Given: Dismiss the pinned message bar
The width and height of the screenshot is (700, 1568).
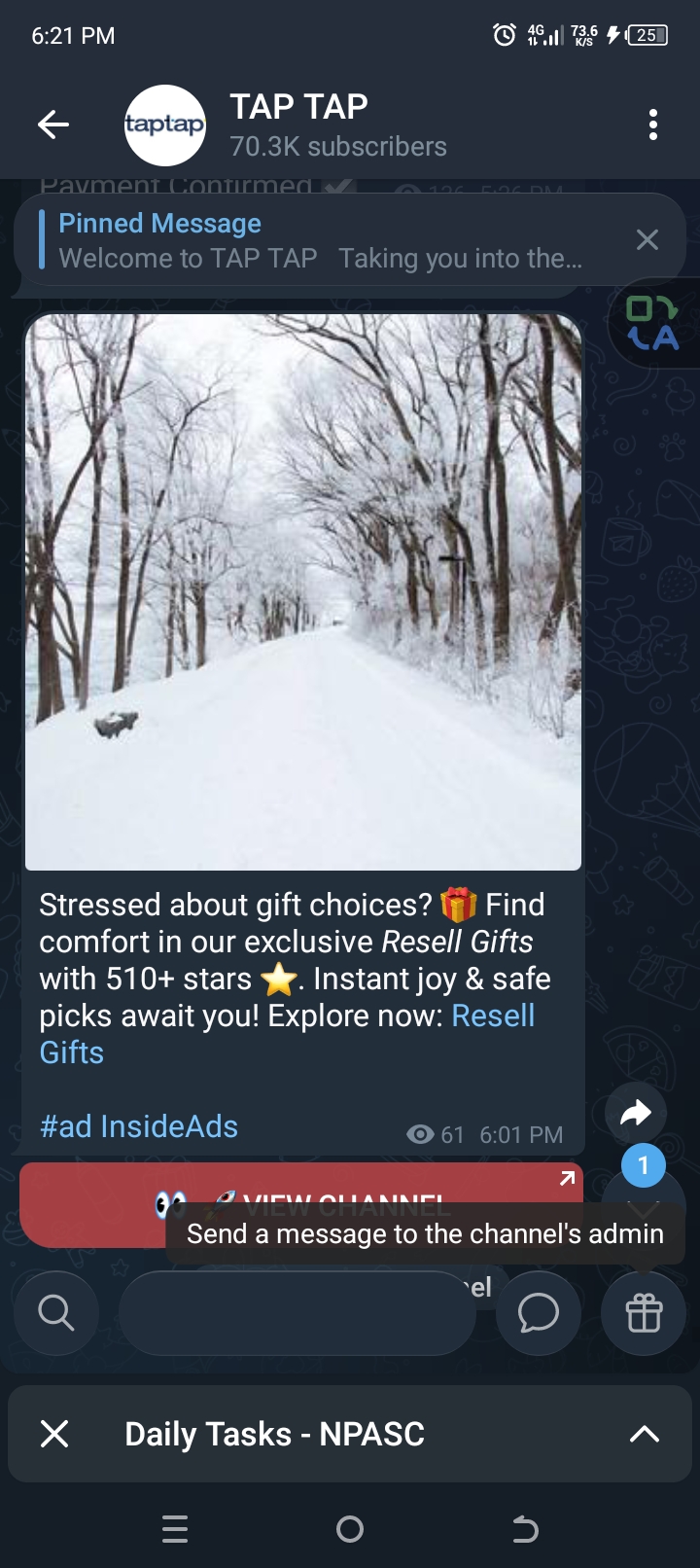Looking at the screenshot, I should 647,240.
